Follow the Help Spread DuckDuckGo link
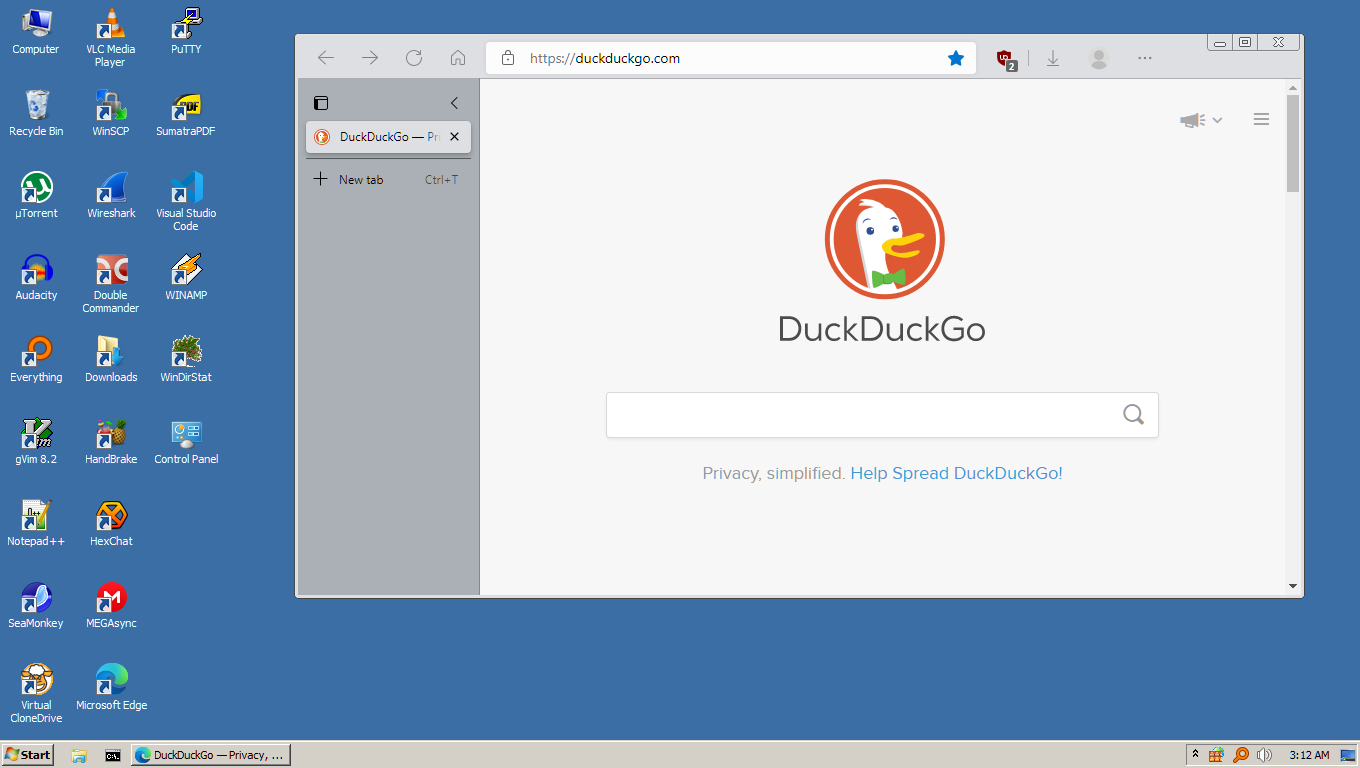The width and height of the screenshot is (1360, 768). (x=956, y=473)
